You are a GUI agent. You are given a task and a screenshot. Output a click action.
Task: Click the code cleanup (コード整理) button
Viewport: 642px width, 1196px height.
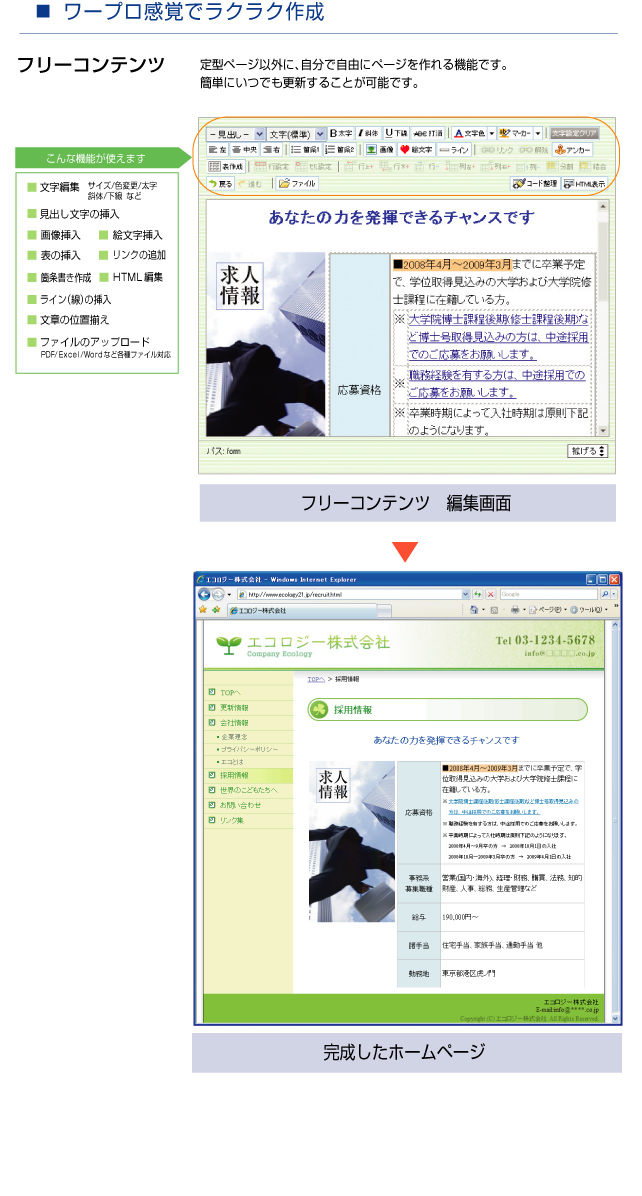point(534,183)
